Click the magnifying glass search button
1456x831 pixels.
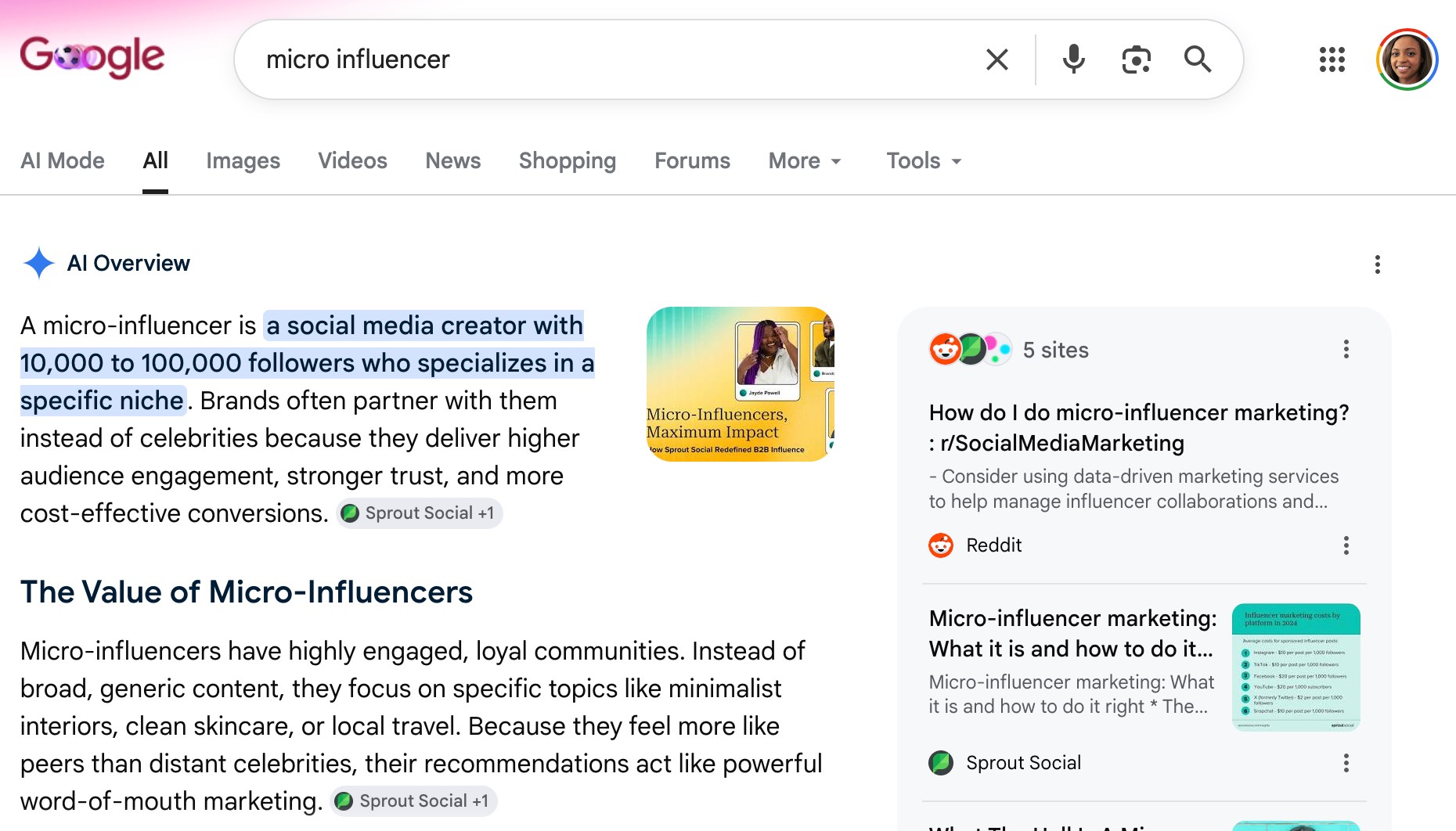point(1198,59)
